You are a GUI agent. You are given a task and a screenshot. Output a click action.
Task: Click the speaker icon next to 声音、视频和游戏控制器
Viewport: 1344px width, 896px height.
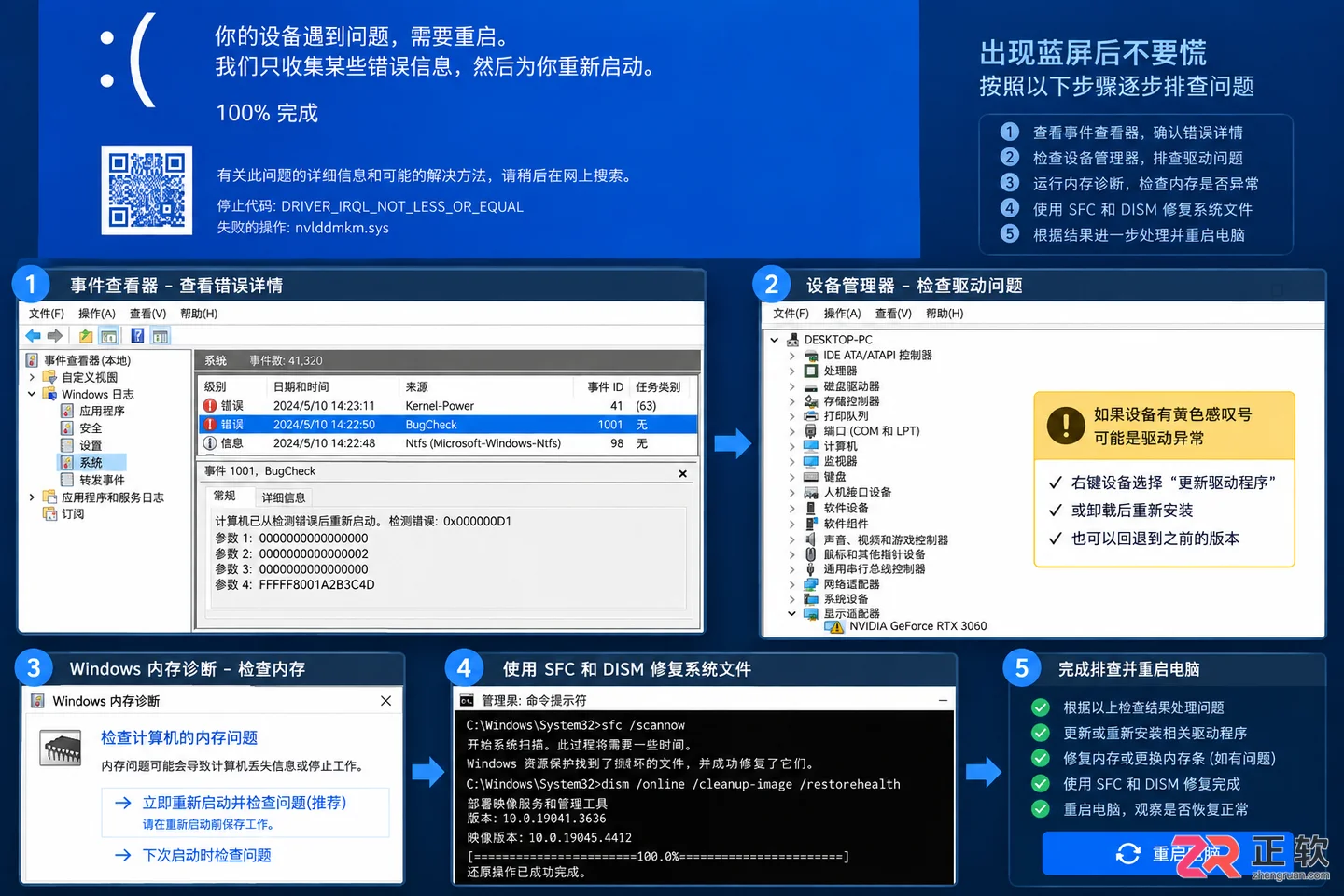pyautogui.click(x=811, y=539)
